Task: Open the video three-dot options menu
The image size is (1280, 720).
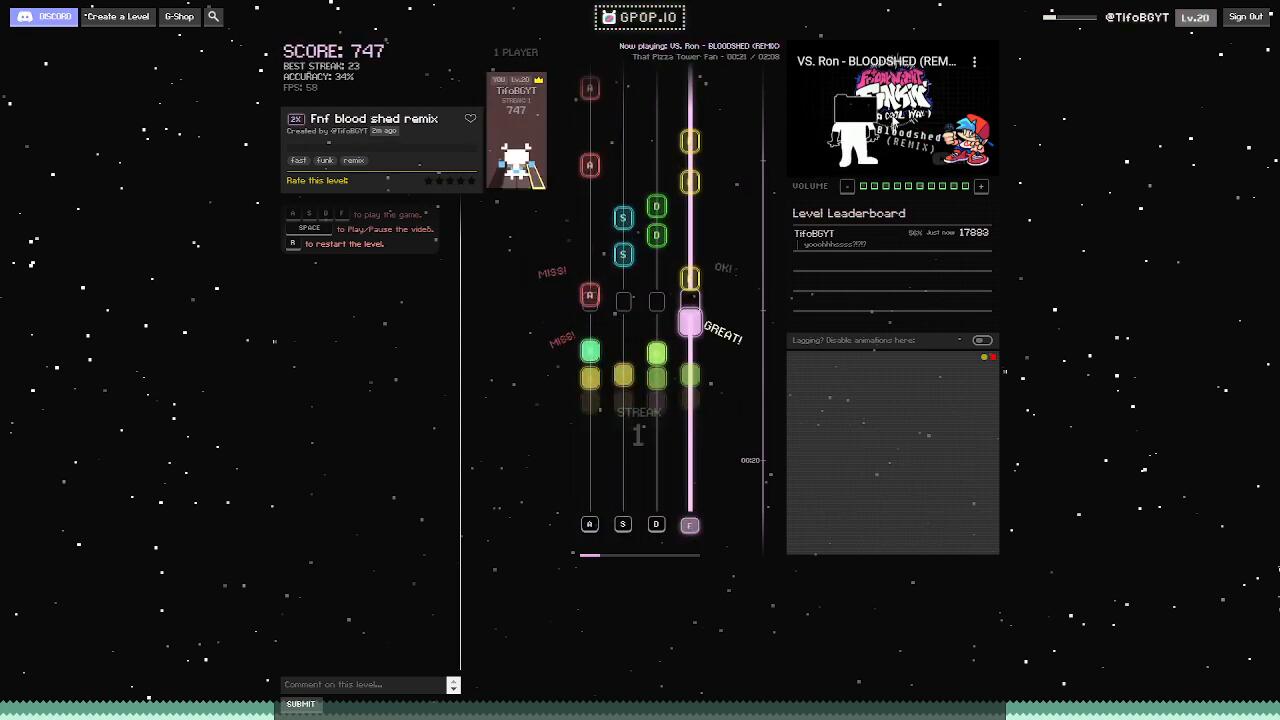Action: click(x=974, y=62)
